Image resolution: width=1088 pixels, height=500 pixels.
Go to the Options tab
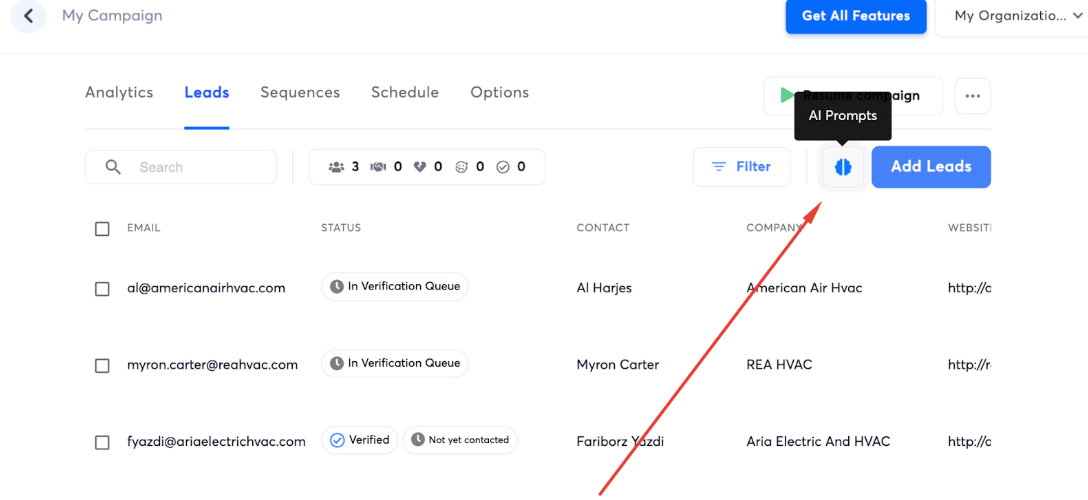click(500, 92)
